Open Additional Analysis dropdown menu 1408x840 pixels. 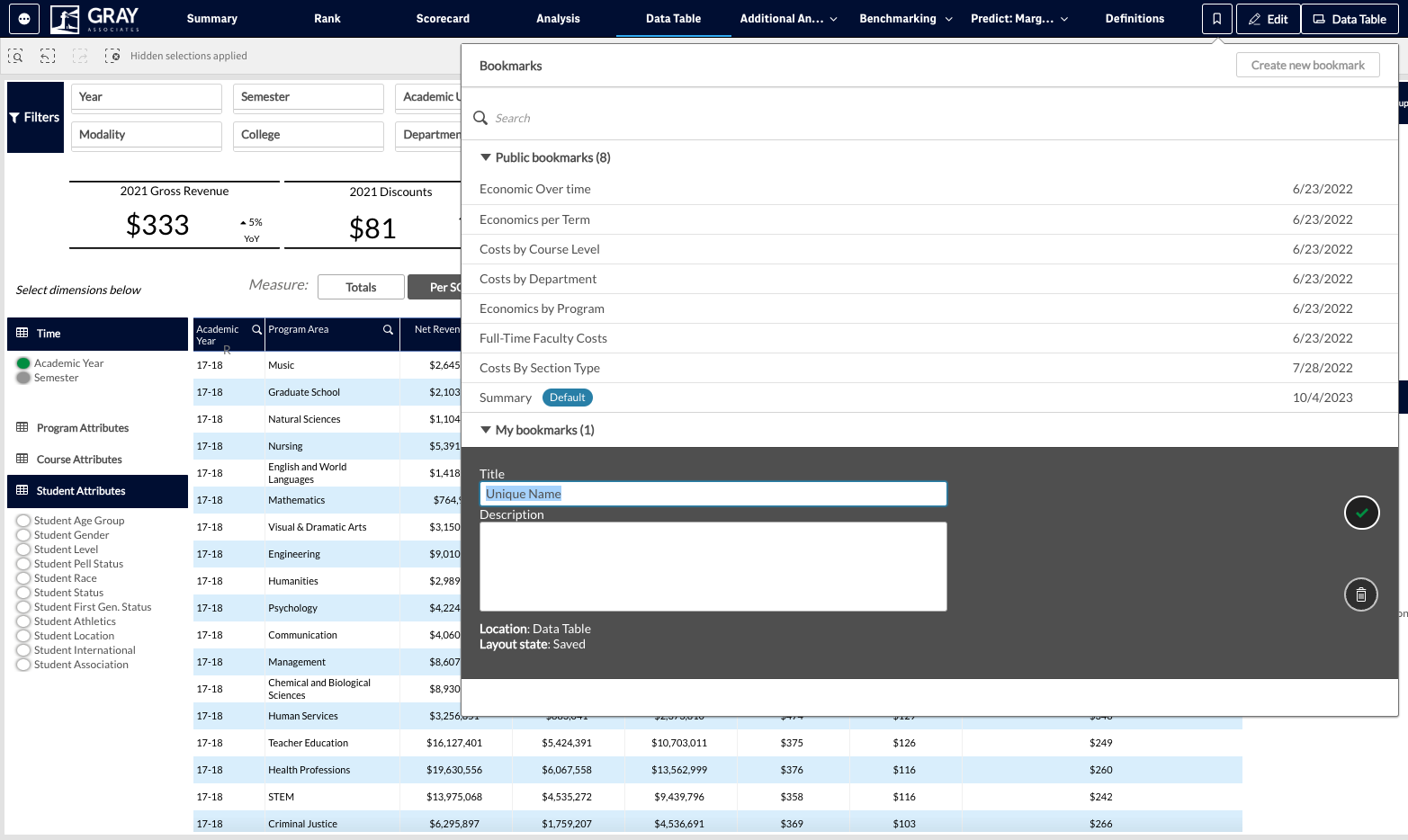pos(788,19)
